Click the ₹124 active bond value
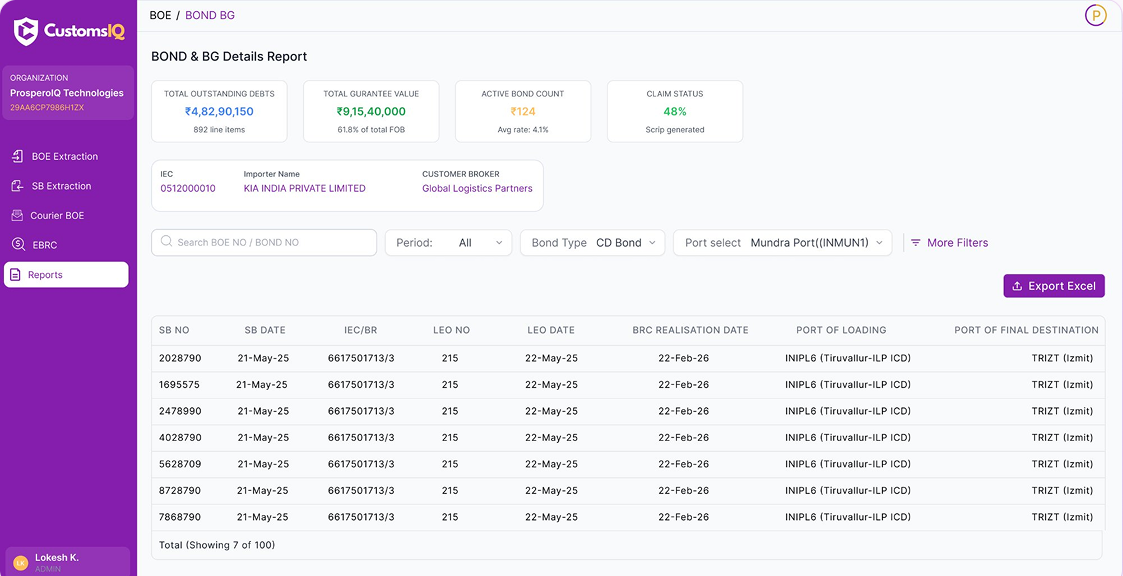This screenshot has height=576, width=1123. (523, 112)
